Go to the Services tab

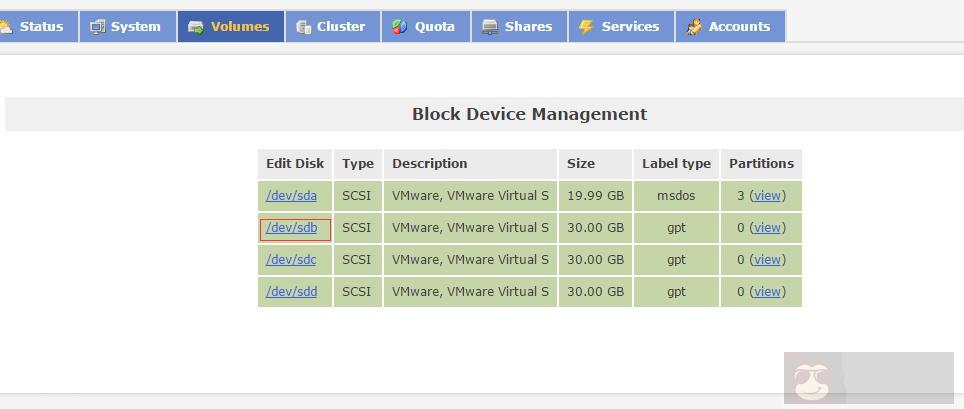[630, 27]
